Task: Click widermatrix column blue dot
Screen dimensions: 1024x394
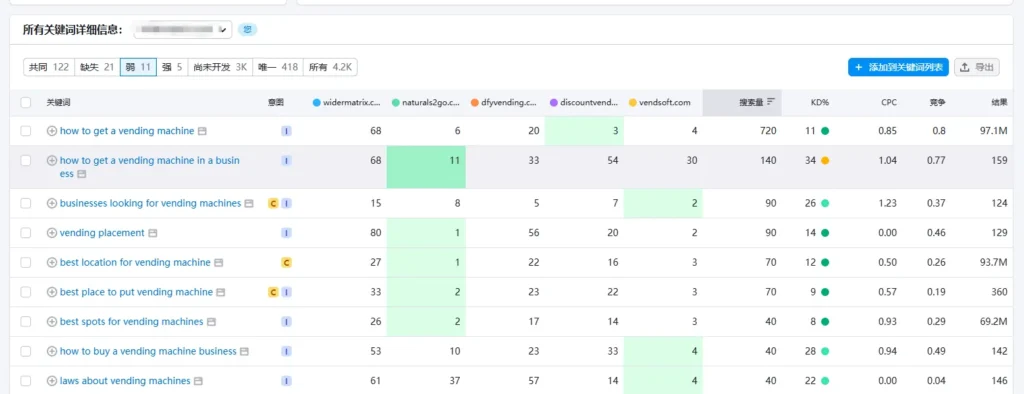Action: (317, 103)
